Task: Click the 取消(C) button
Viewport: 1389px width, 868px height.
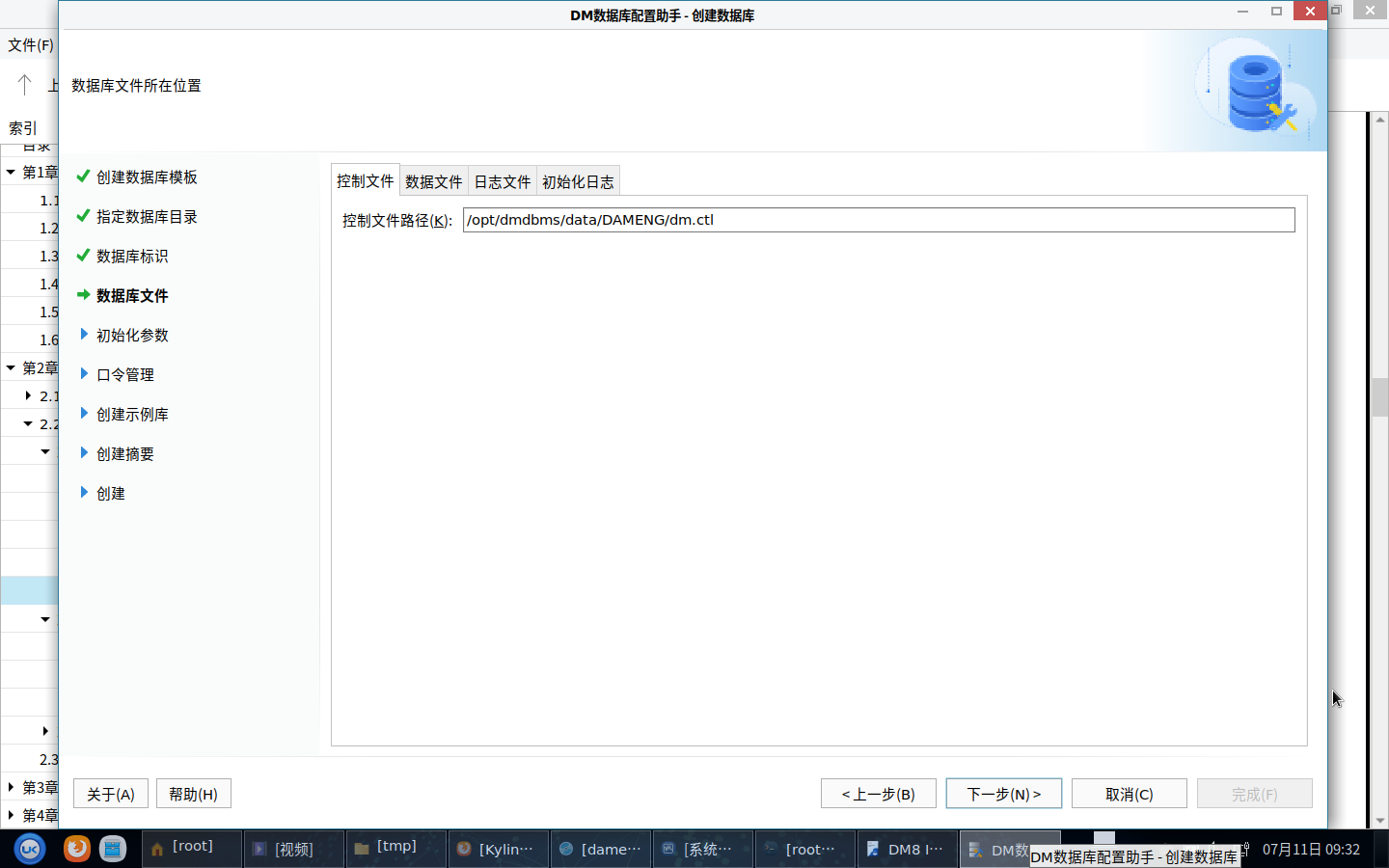Action: coord(1129,794)
